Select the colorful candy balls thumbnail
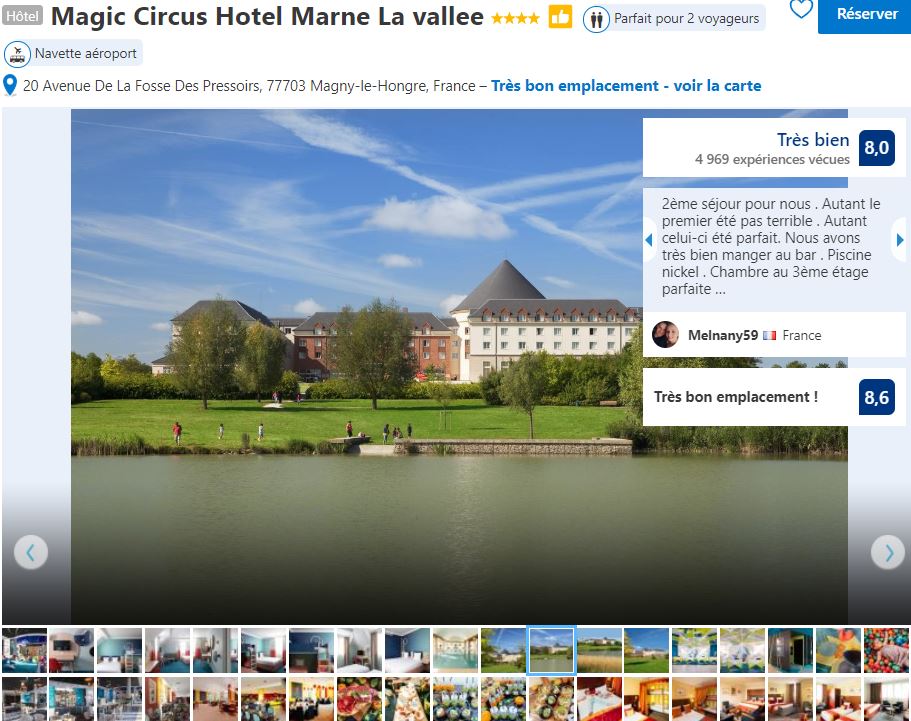The image size is (911, 721). click(x=885, y=650)
